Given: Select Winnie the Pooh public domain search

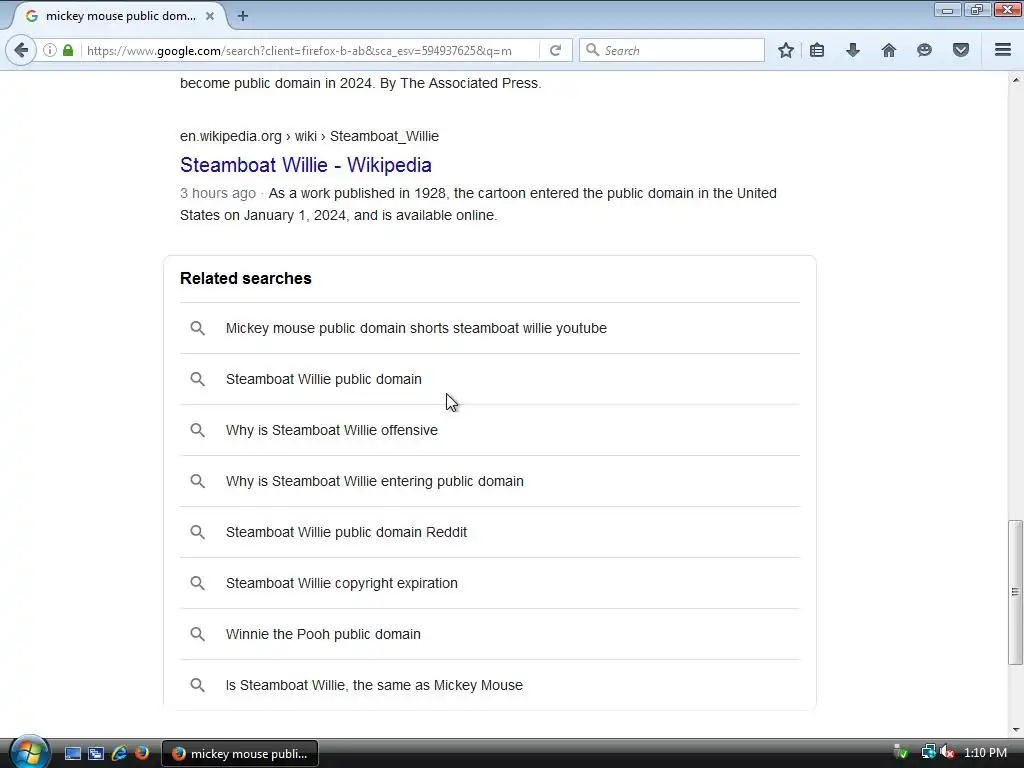Looking at the screenshot, I should pyautogui.click(x=490, y=633).
